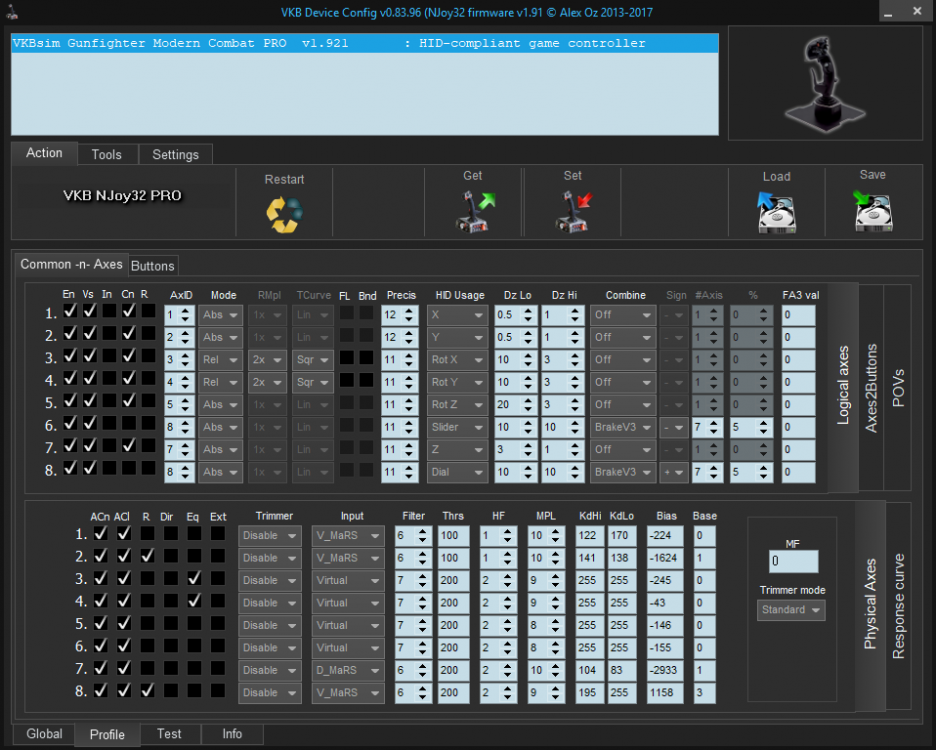Click the Restart recycle-arrows icon
Screen dimensions: 936x750
coord(284,213)
